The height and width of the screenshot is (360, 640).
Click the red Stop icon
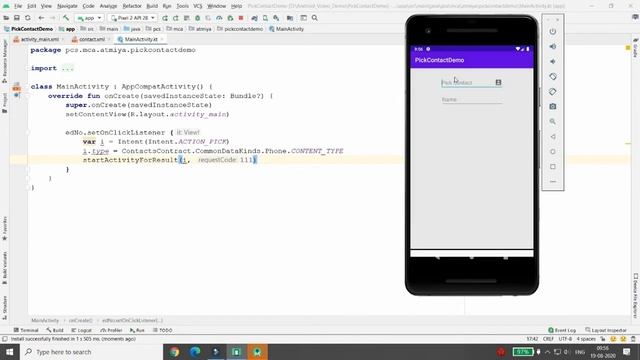click(x=241, y=18)
